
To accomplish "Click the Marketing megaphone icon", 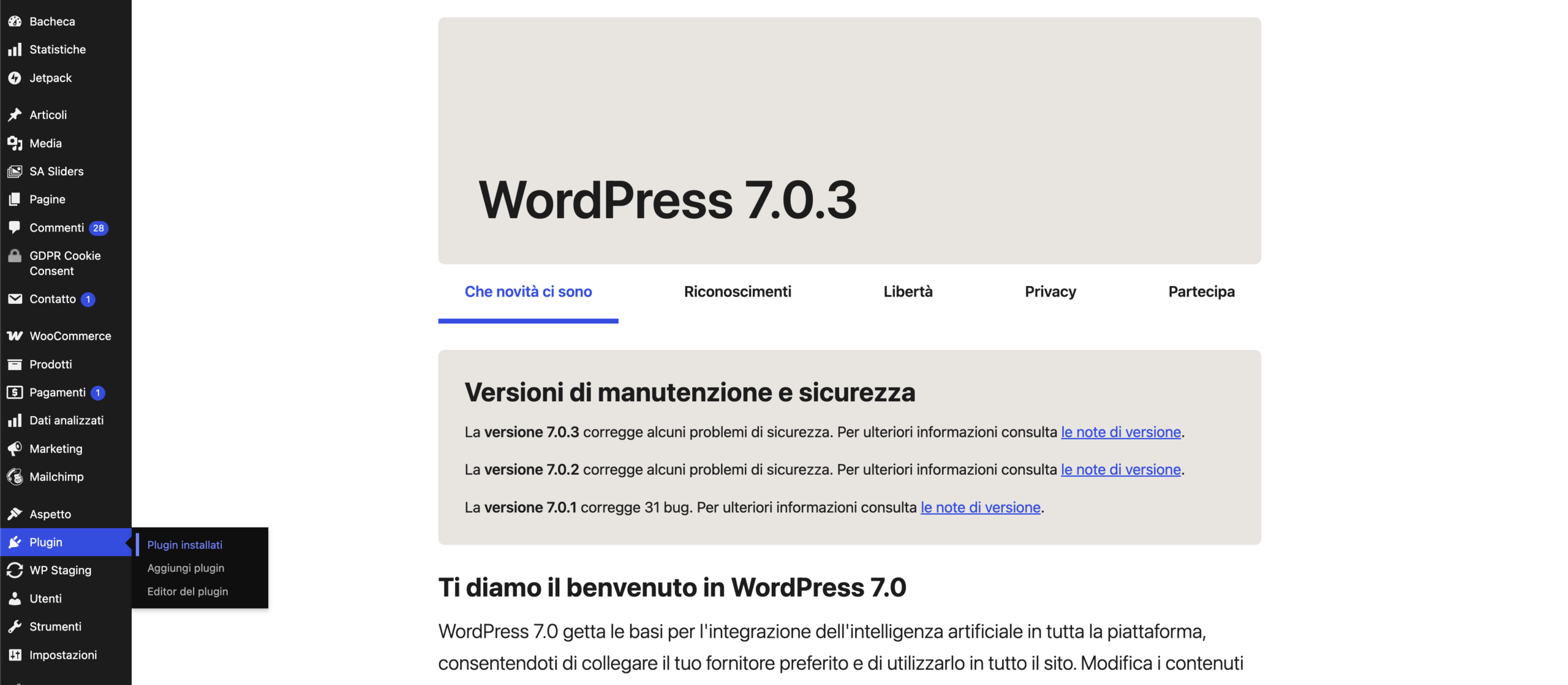I will (x=15, y=448).
